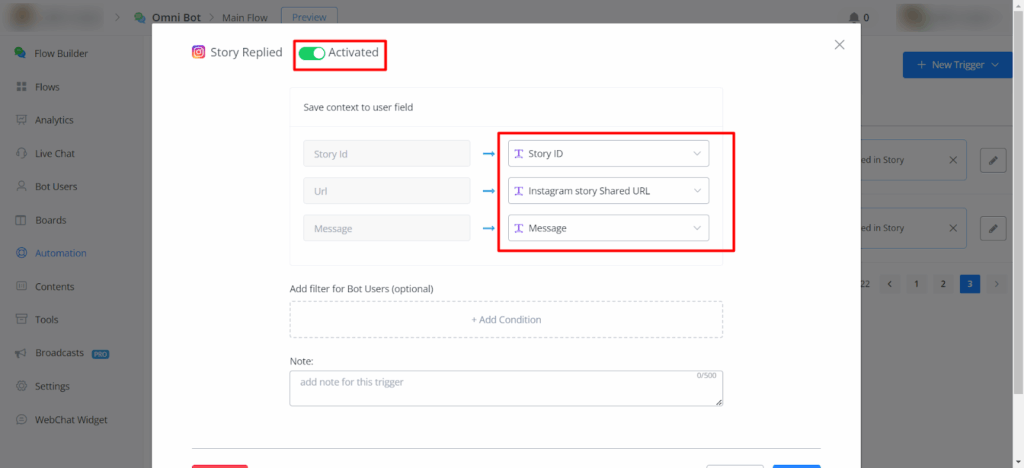Go to the Contents sidebar item
The width and height of the screenshot is (1024, 468).
pos(54,287)
